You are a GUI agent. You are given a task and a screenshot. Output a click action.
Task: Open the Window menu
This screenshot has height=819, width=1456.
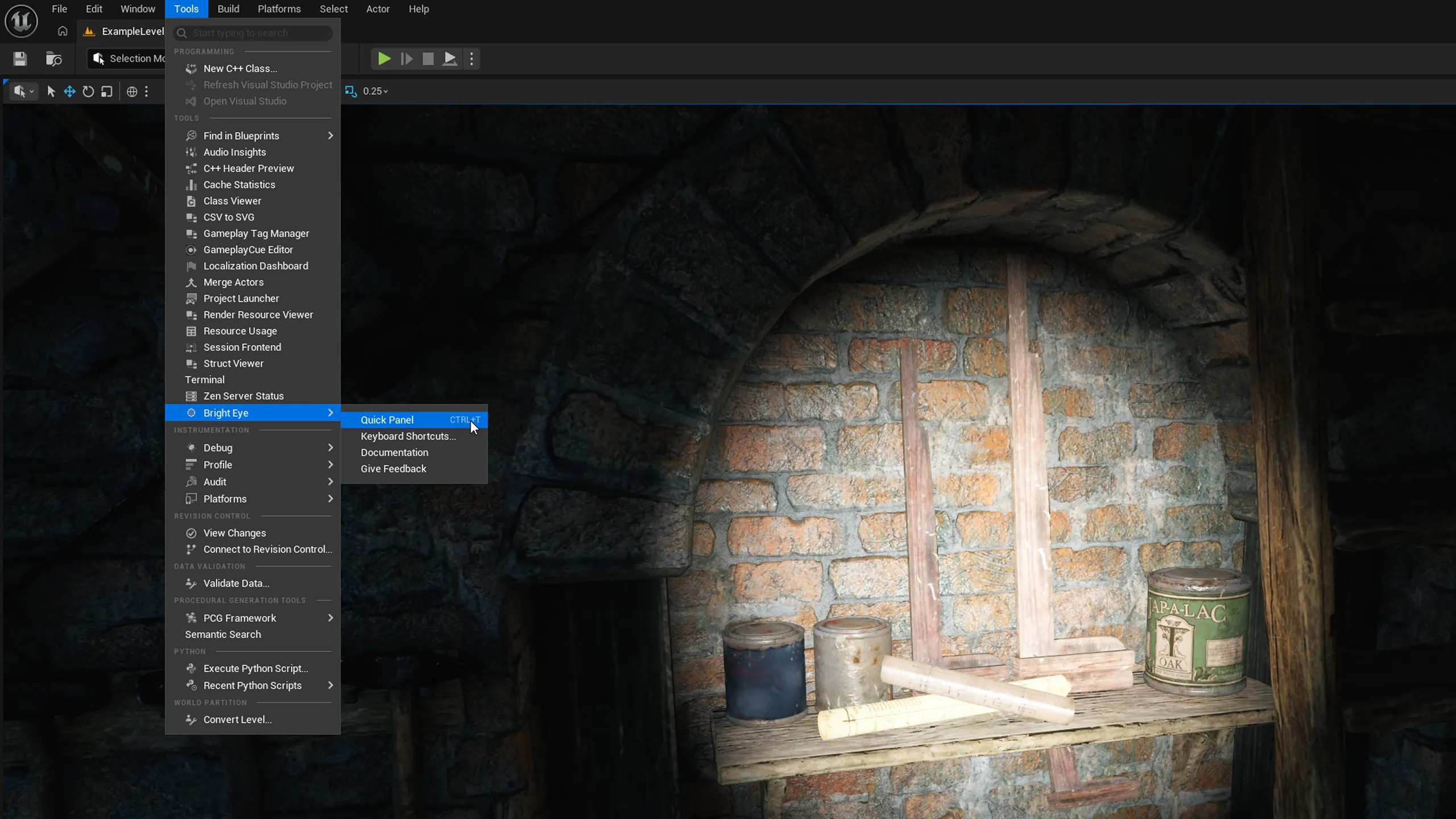pos(138,9)
